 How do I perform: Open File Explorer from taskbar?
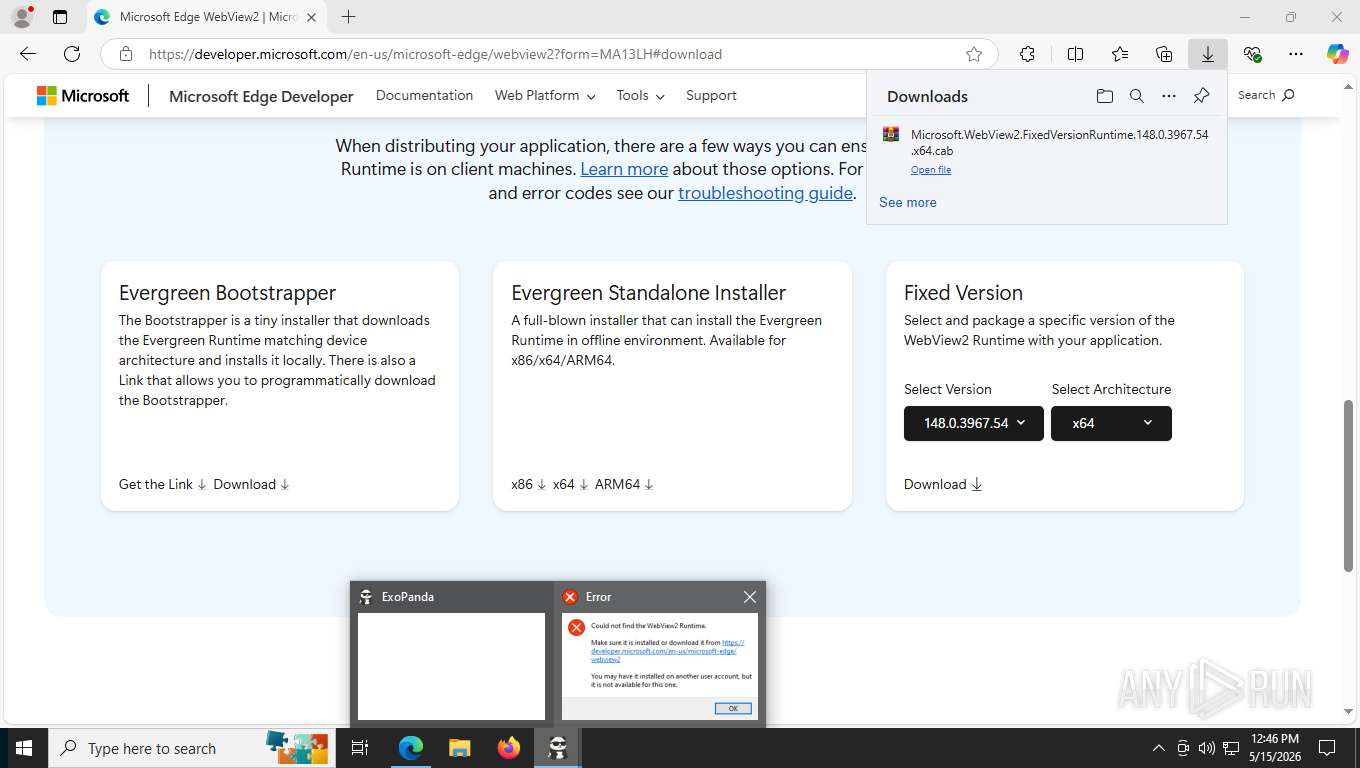[460, 748]
